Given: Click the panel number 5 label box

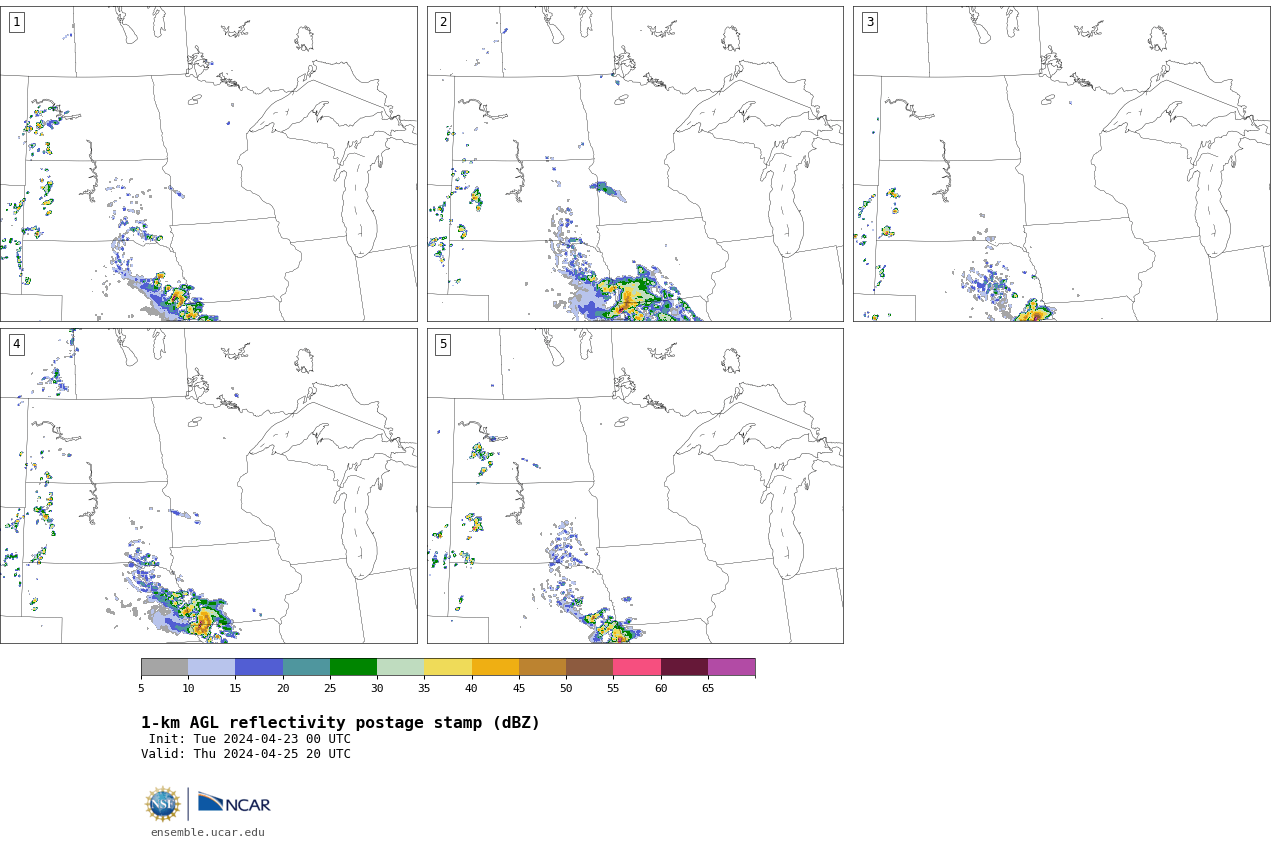Looking at the screenshot, I should 443,344.
